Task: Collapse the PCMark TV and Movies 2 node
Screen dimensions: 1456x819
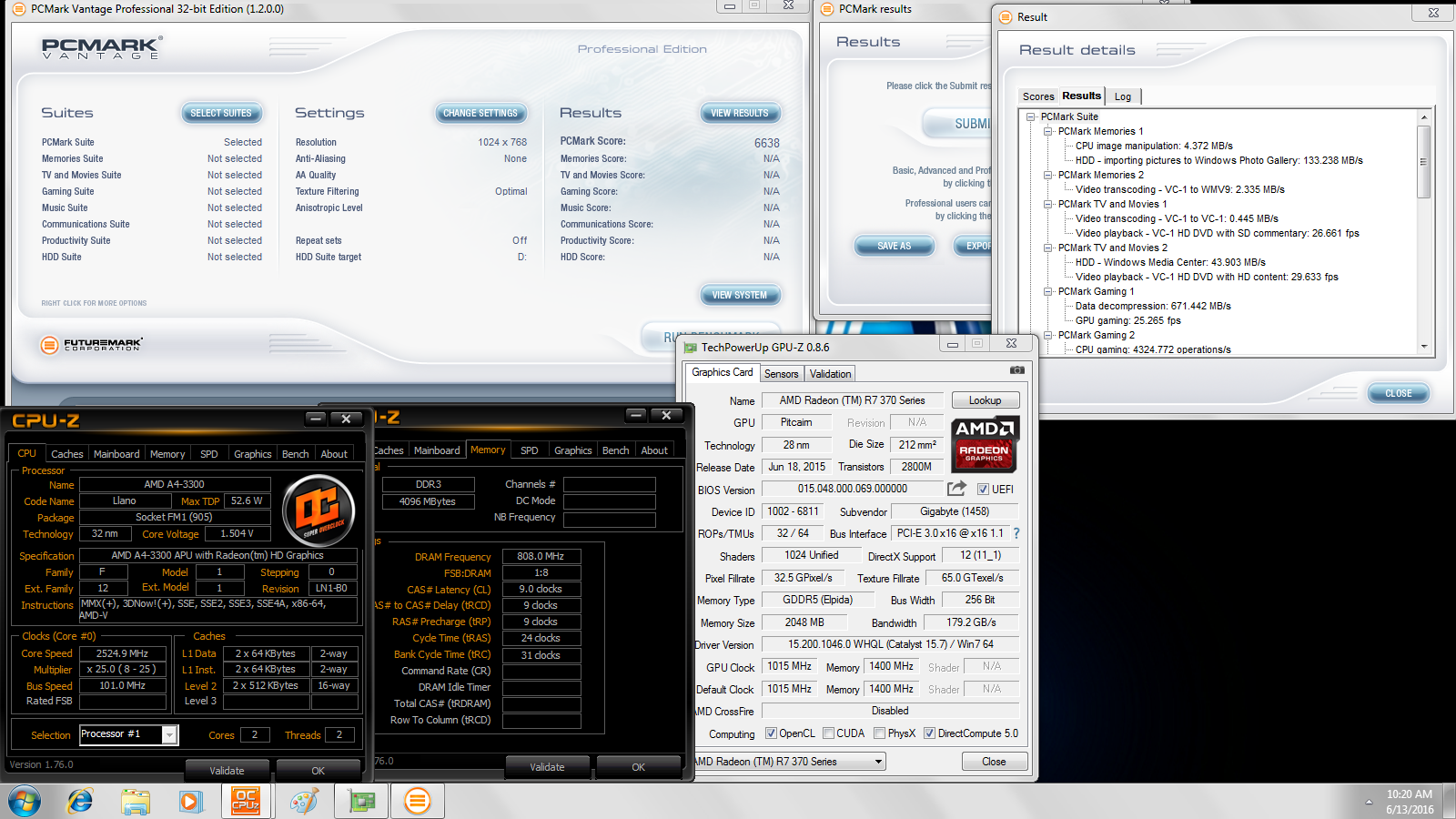Action: click(x=1048, y=248)
